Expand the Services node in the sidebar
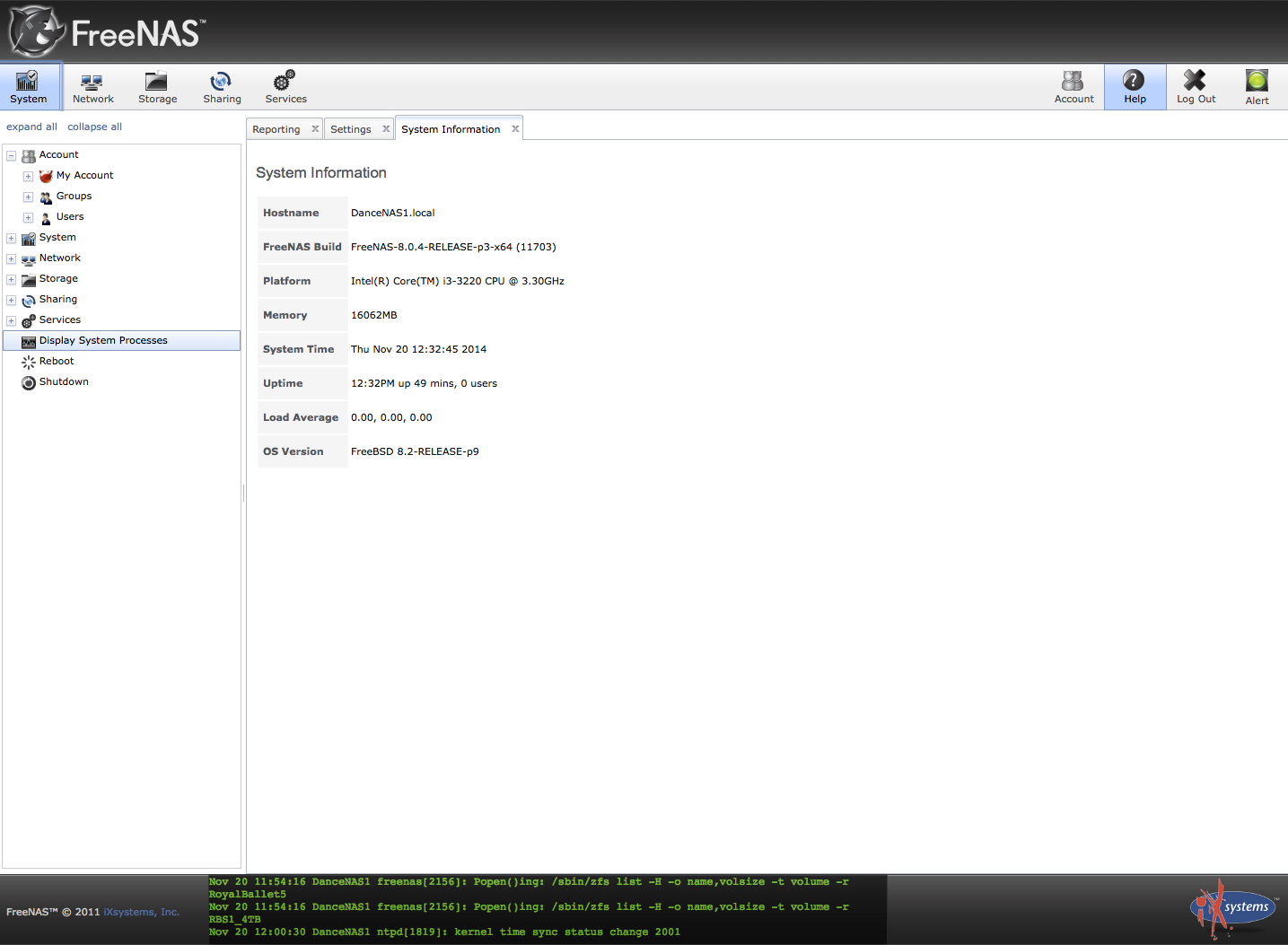Image resolution: width=1288 pixels, height=945 pixels. [12, 320]
